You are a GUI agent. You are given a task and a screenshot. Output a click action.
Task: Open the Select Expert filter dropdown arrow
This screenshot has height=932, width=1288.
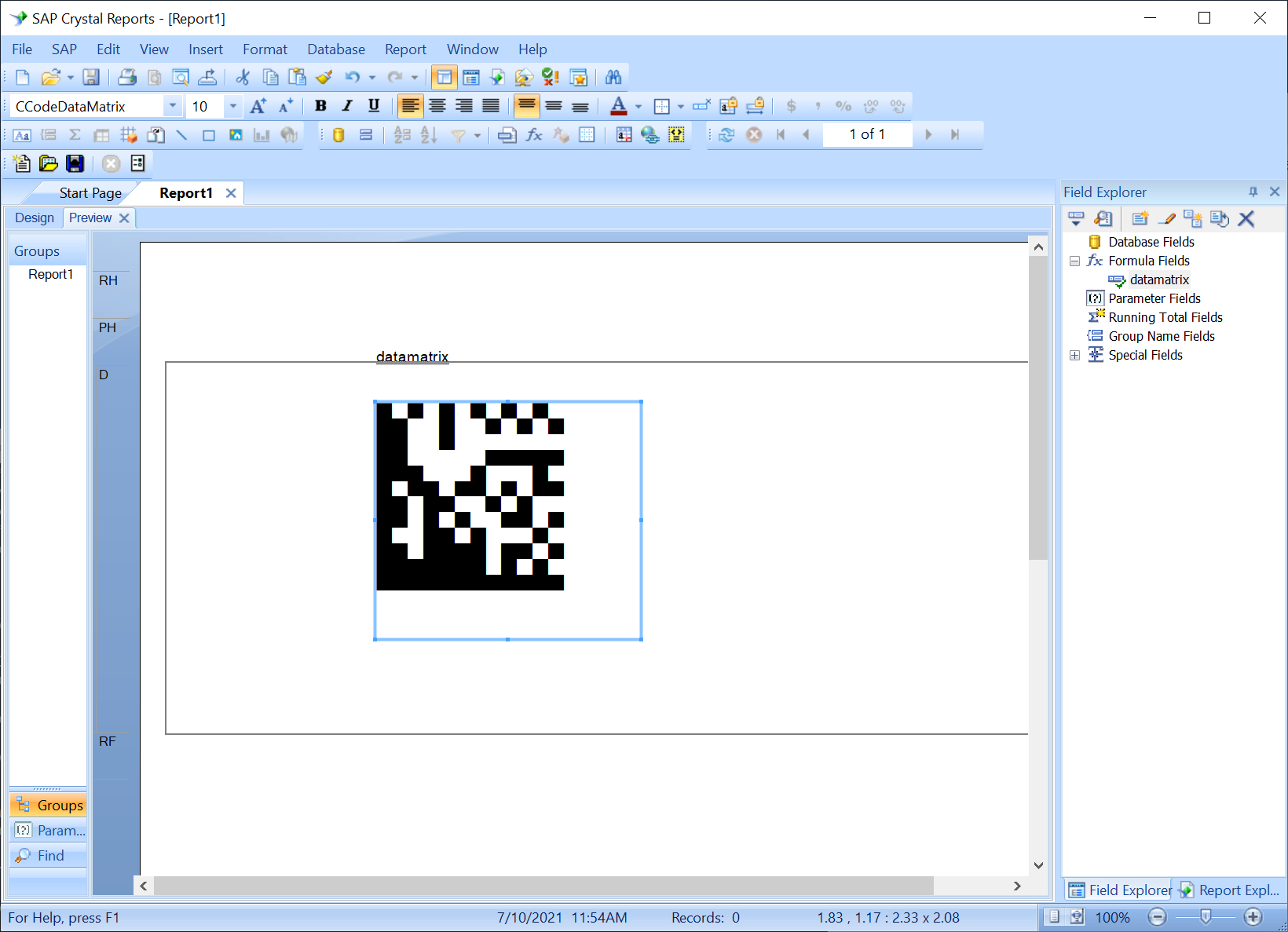coord(477,135)
